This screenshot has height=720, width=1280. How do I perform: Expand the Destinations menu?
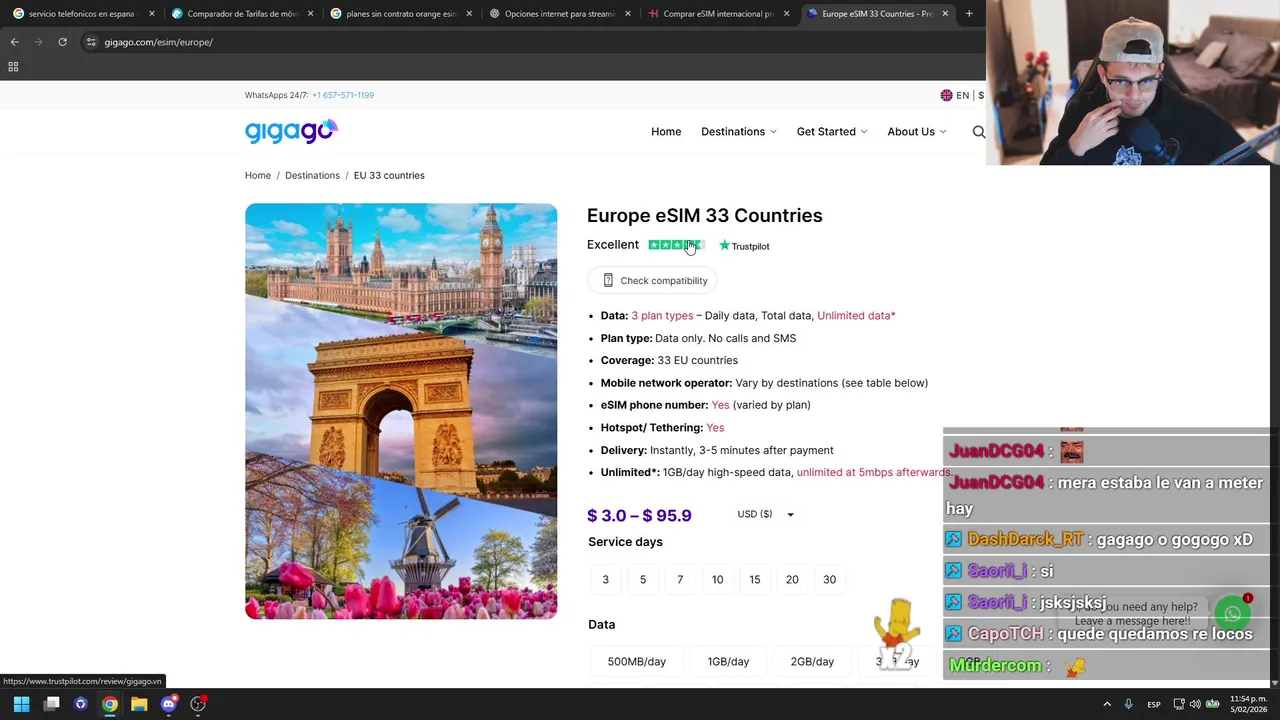(x=738, y=132)
